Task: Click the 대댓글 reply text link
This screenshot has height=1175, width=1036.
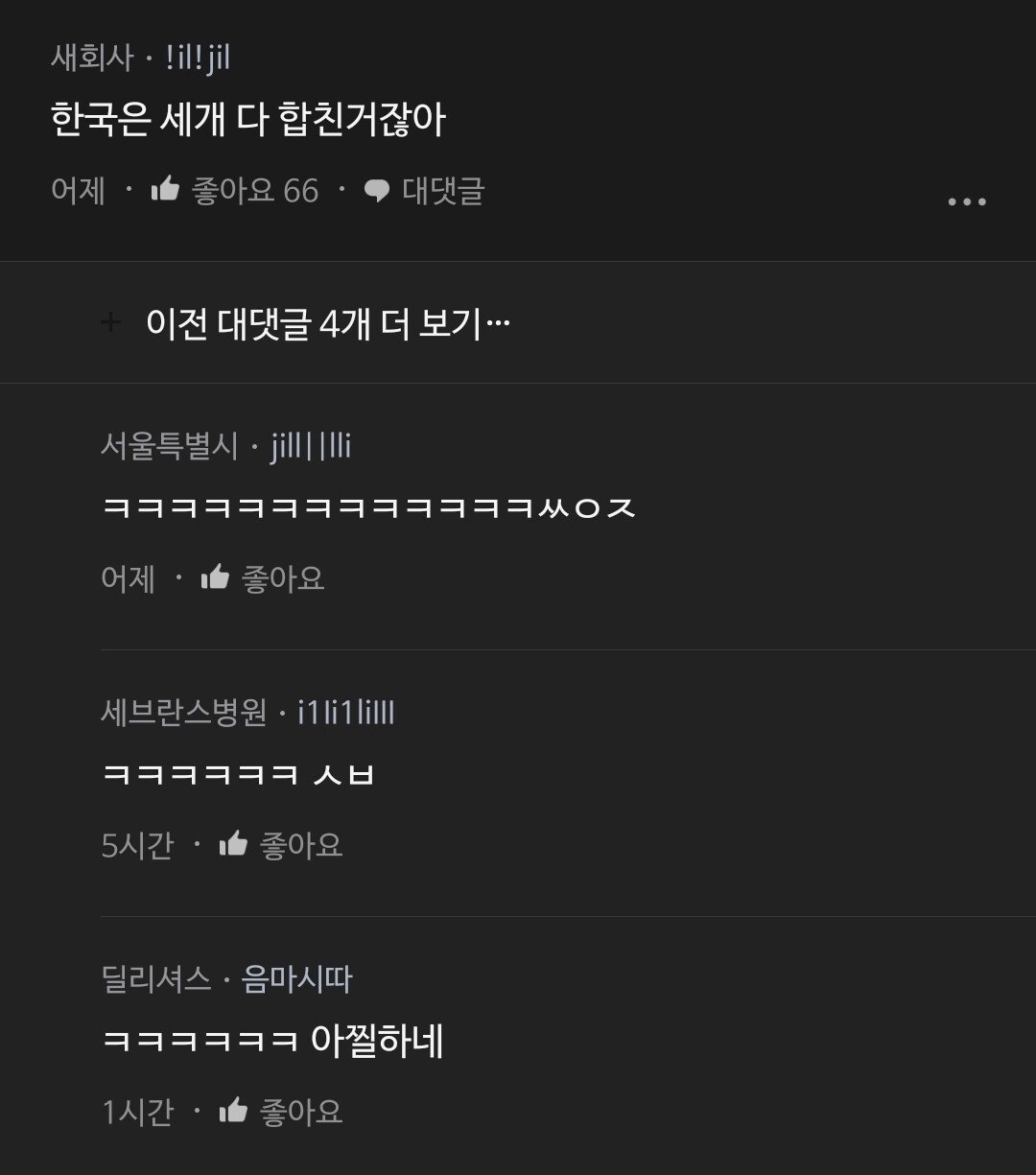Action: coord(443,191)
